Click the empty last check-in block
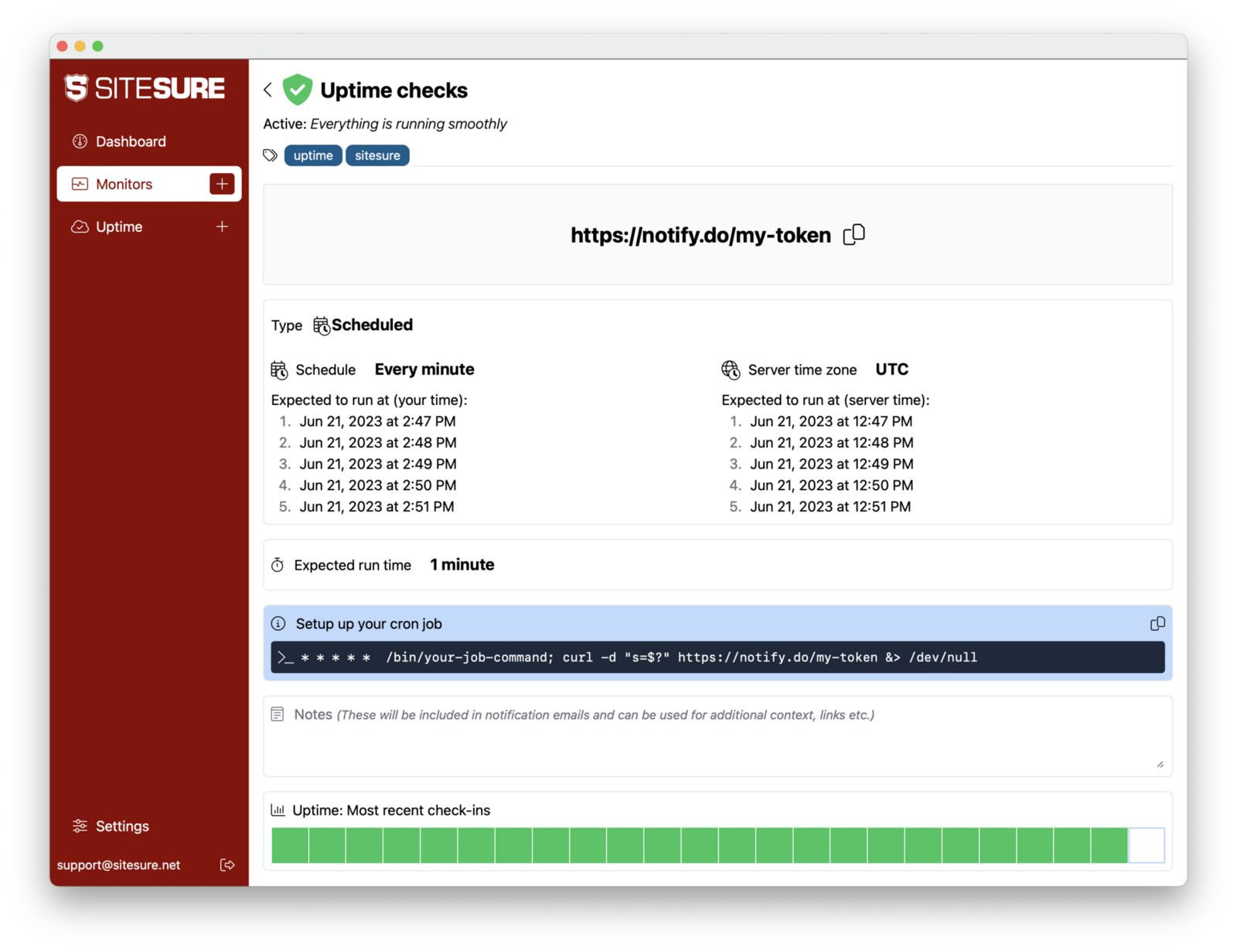Viewport: 1237px width, 952px height. (1147, 845)
